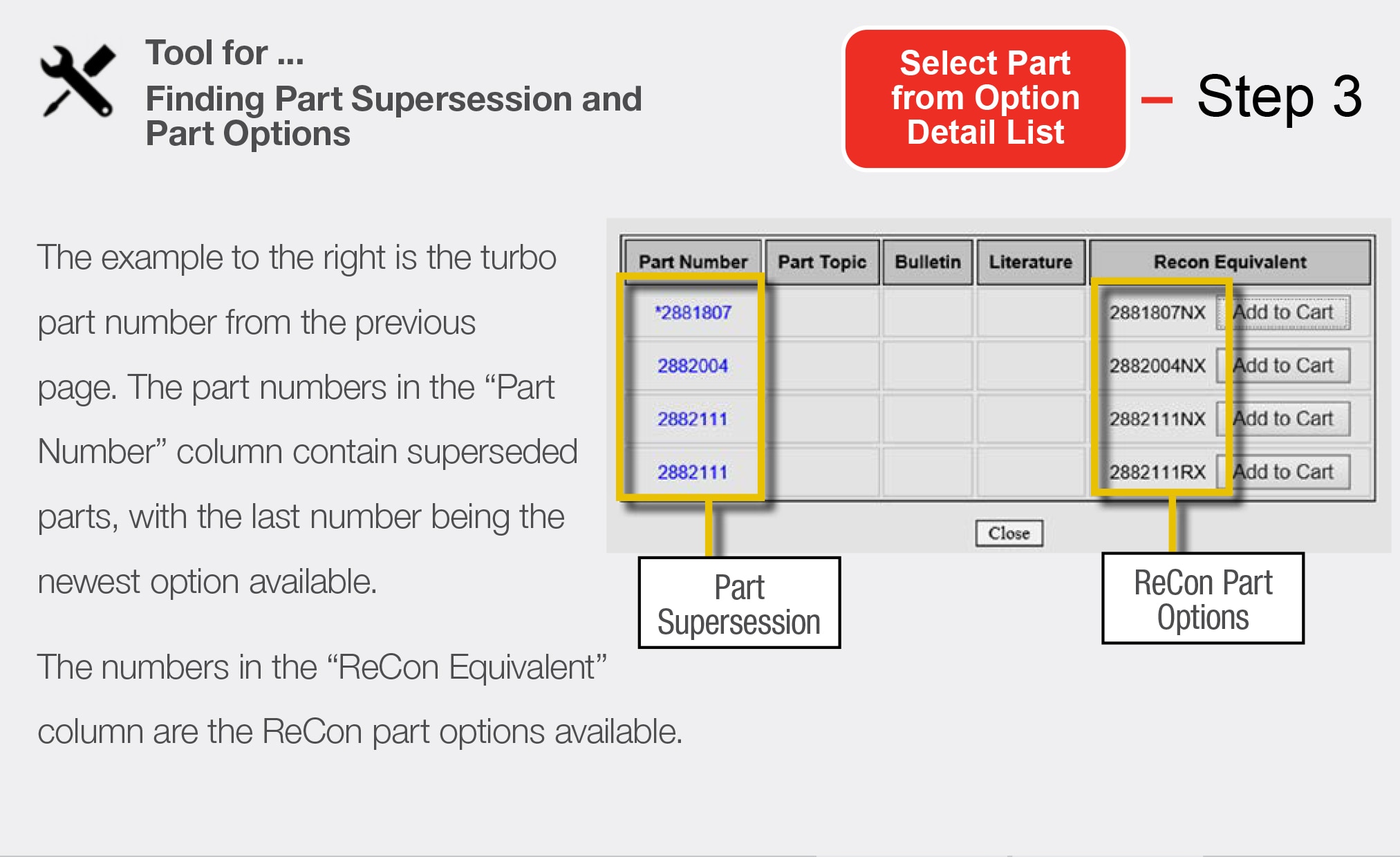Click the Step 3 label
The height and width of the screenshot is (857, 1400).
pyautogui.click(x=1279, y=97)
